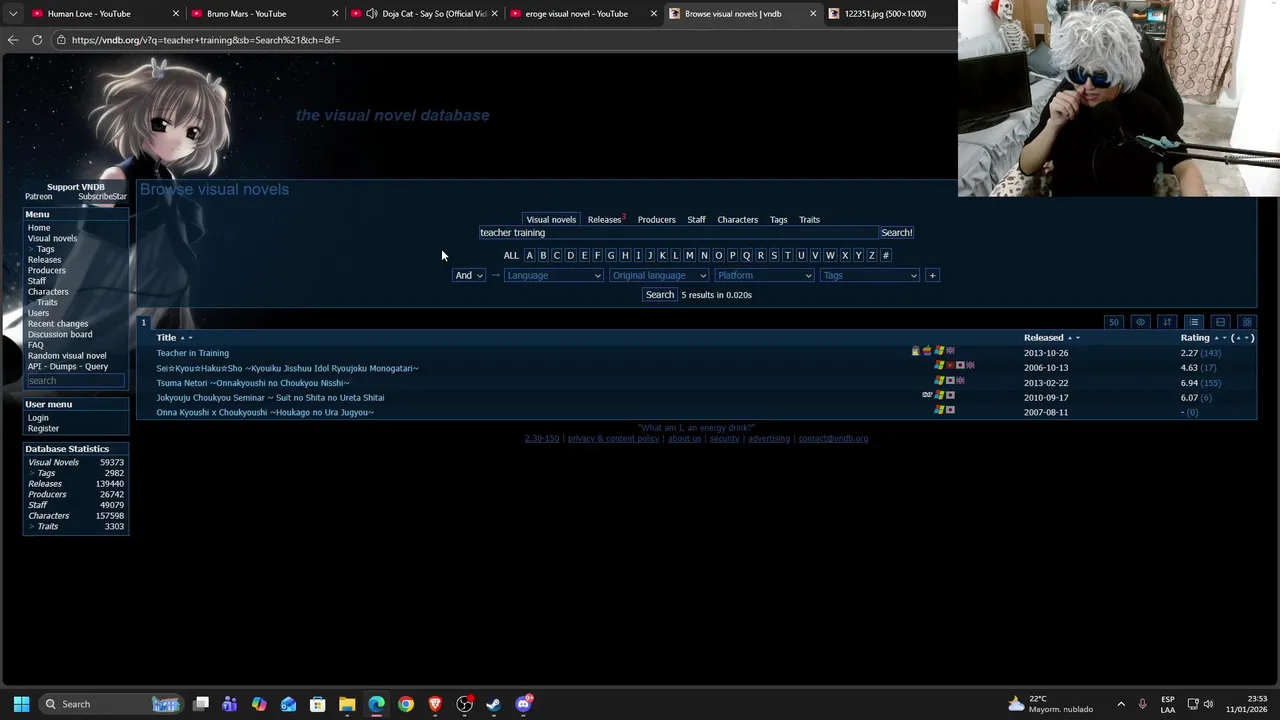Image resolution: width=1280 pixels, height=720 pixels.
Task: Click the Search! button next to query
Action: [x=897, y=233]
